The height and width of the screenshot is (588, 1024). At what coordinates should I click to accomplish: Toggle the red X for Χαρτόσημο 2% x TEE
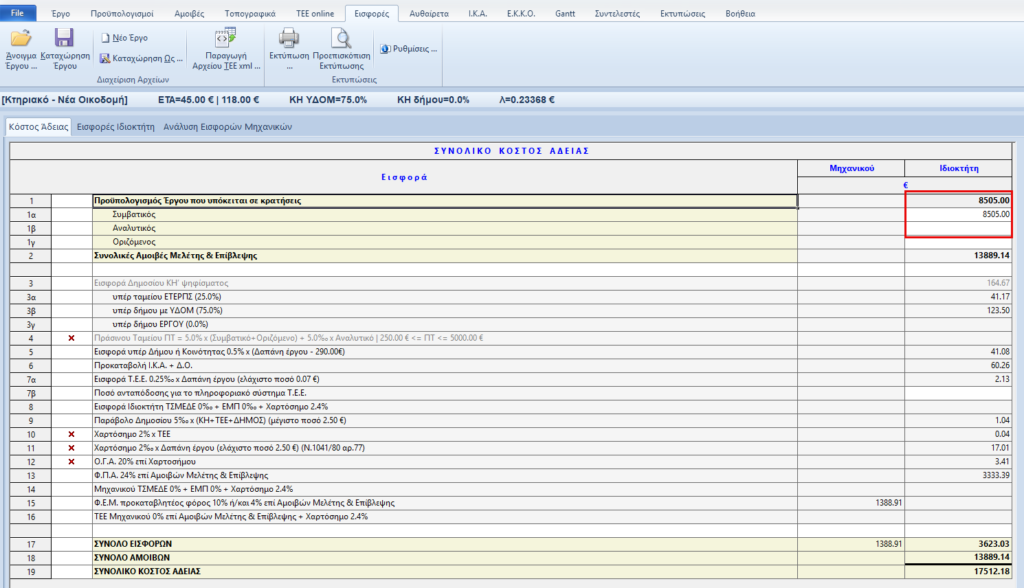click(71, 435)
